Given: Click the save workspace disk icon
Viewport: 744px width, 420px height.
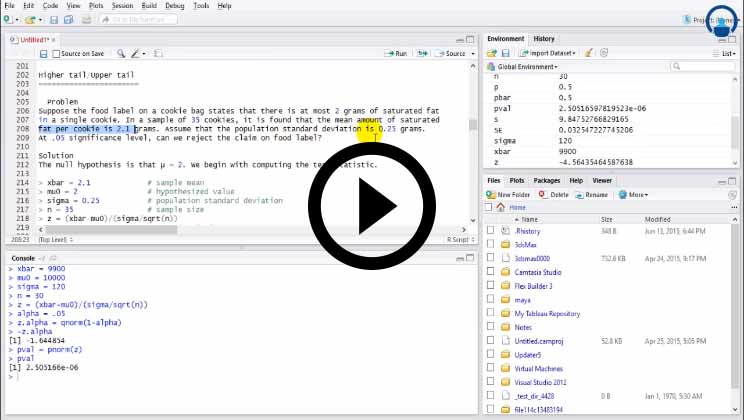Looking at the screenshot, I should coord(507,53).
